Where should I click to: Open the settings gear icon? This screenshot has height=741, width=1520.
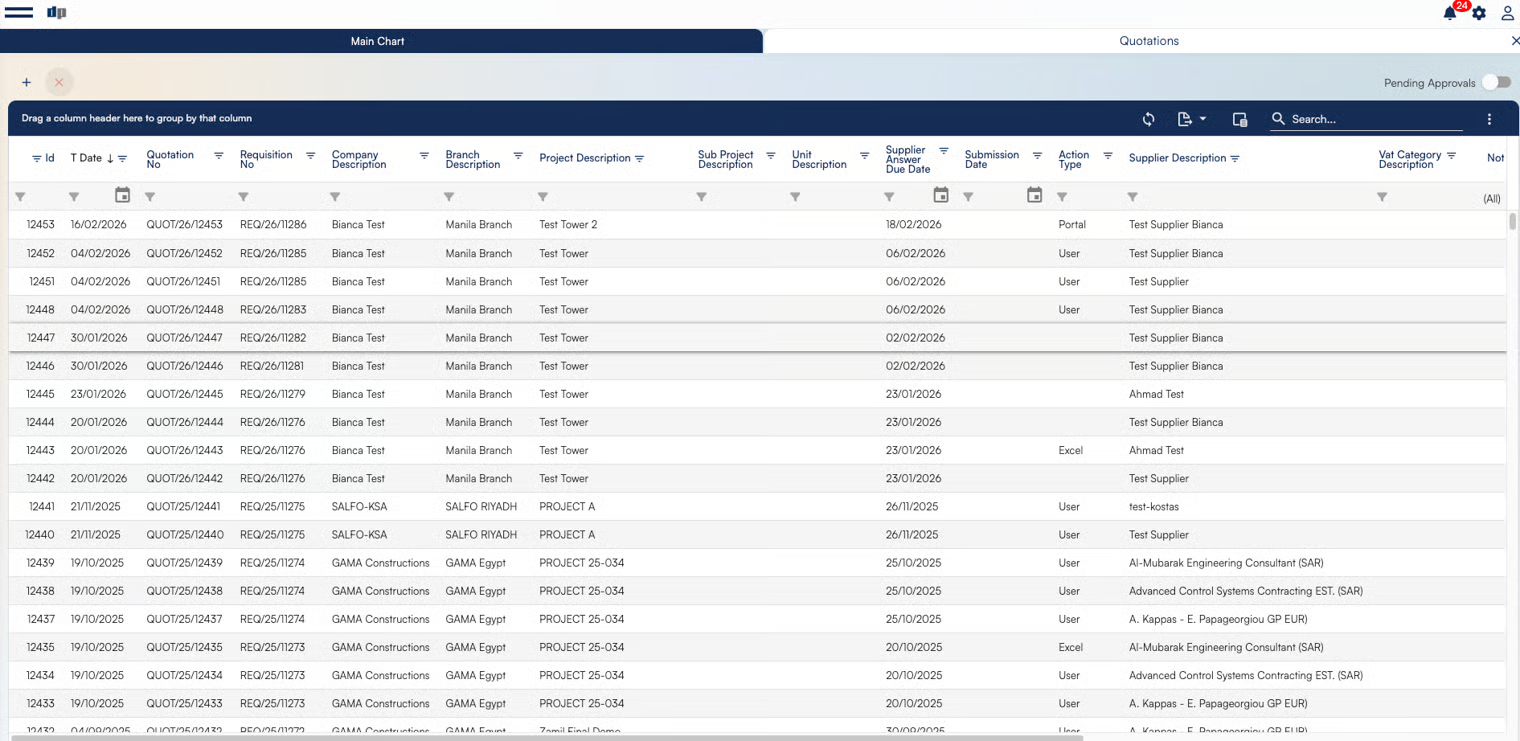(1479, 13)
